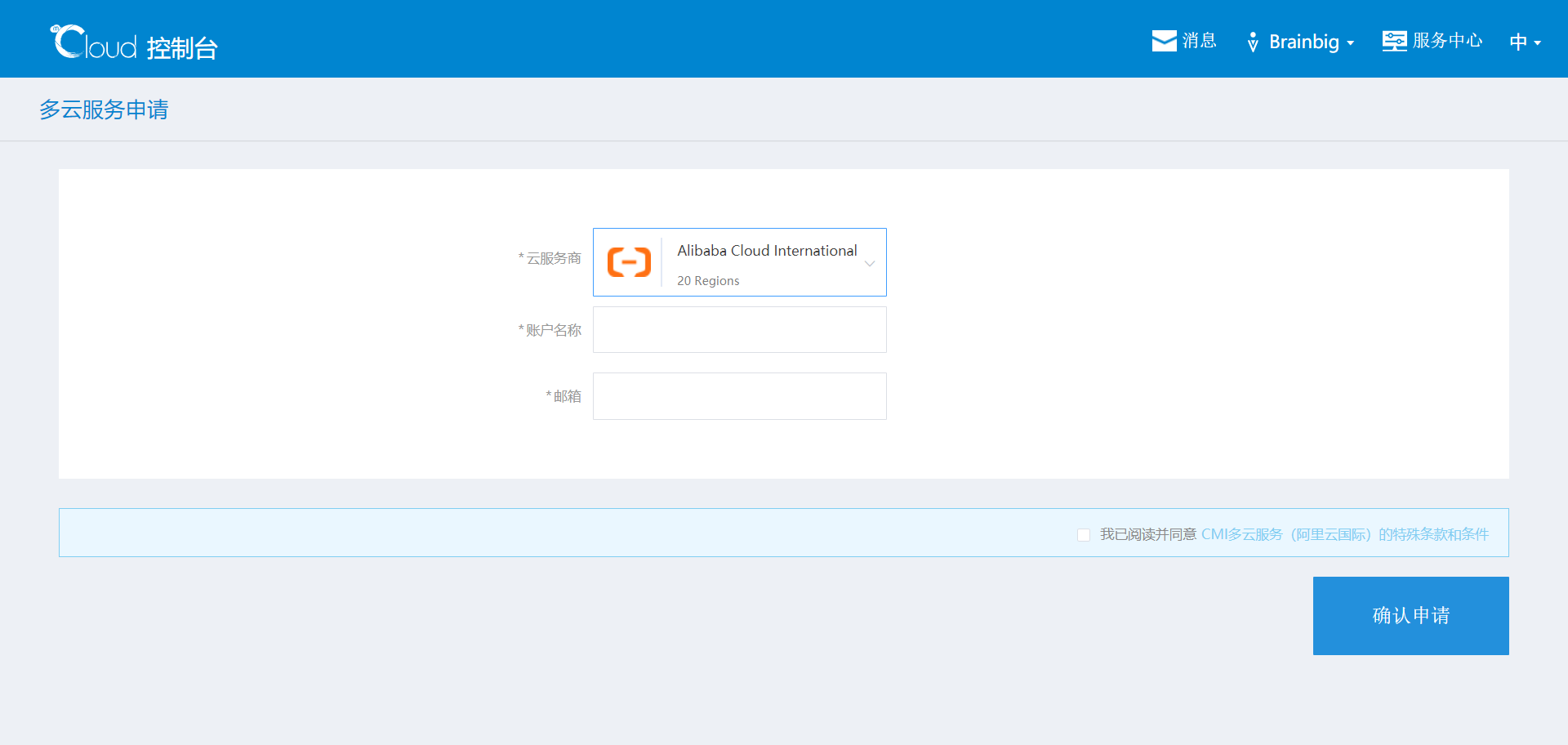Click the 邮箱 field label

pyautogui.click(x=563, y=396)
